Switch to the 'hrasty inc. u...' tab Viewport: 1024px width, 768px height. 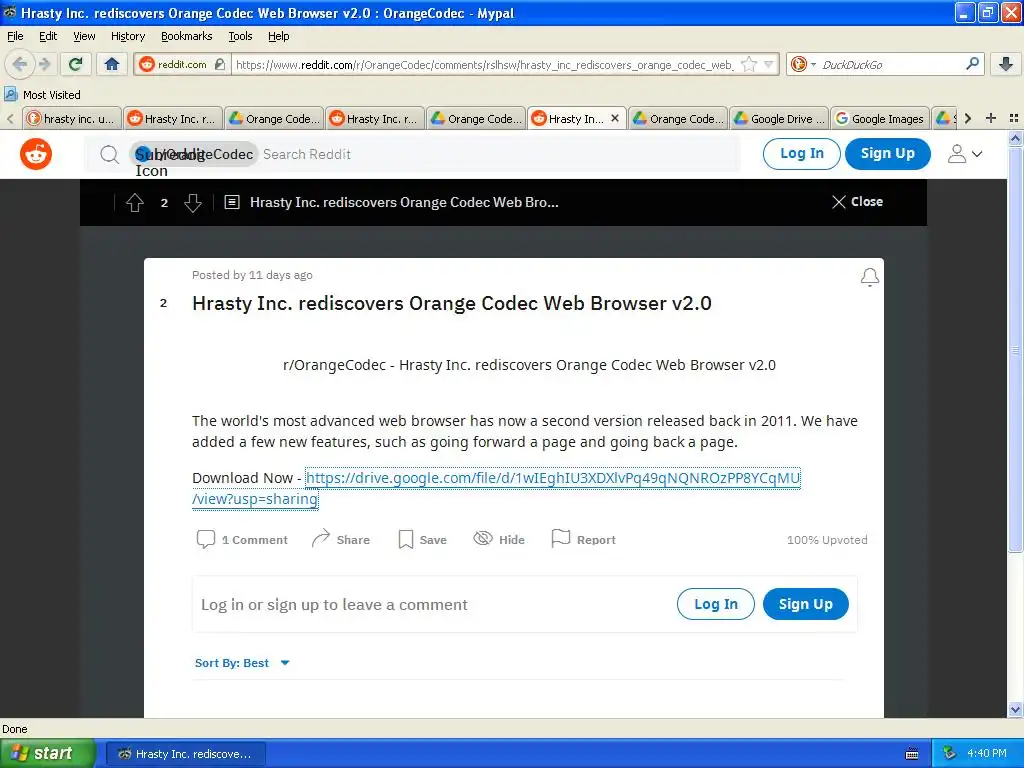(72, 118)
